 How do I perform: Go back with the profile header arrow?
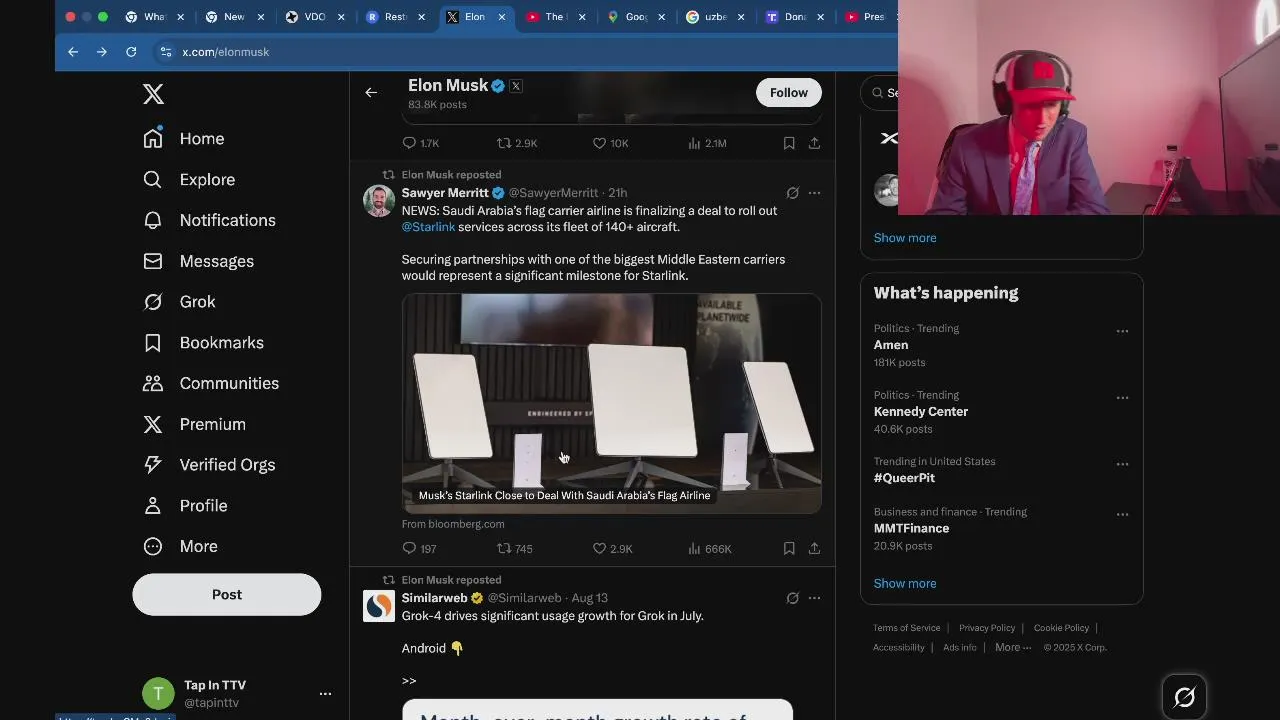click(x=371, y=92)
